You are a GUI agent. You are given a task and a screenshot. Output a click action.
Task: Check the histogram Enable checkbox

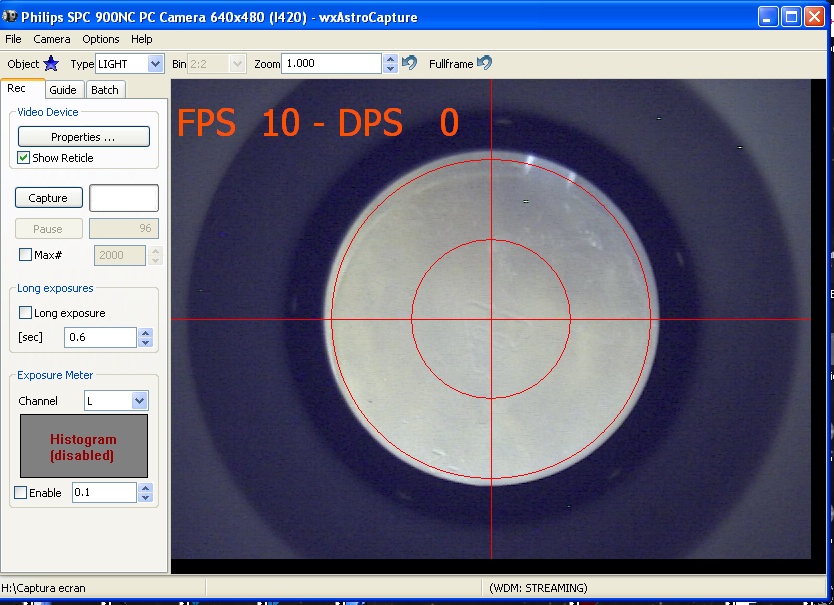20,492
